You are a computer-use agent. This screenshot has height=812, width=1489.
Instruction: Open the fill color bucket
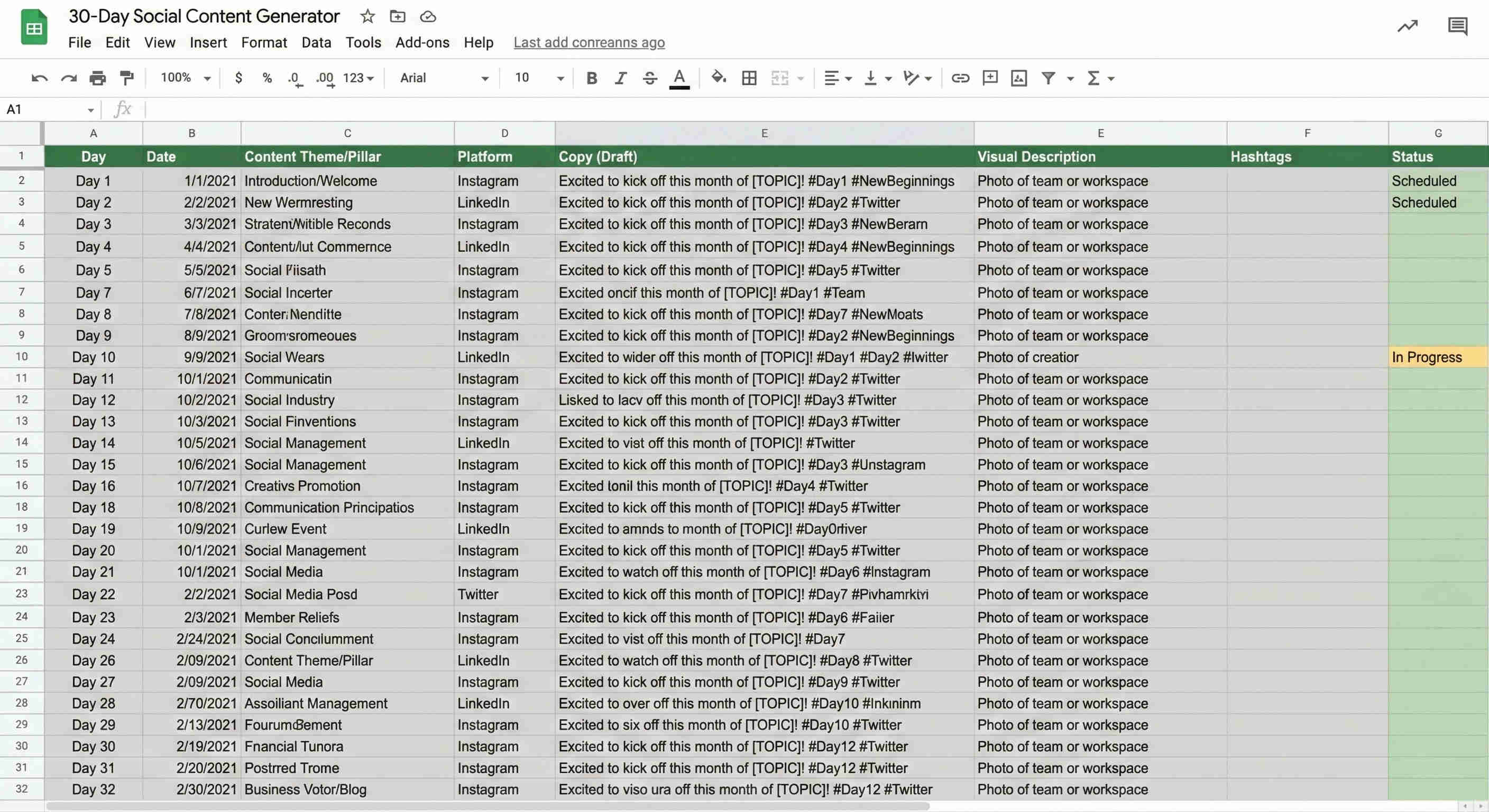click(x=719, y=77)
